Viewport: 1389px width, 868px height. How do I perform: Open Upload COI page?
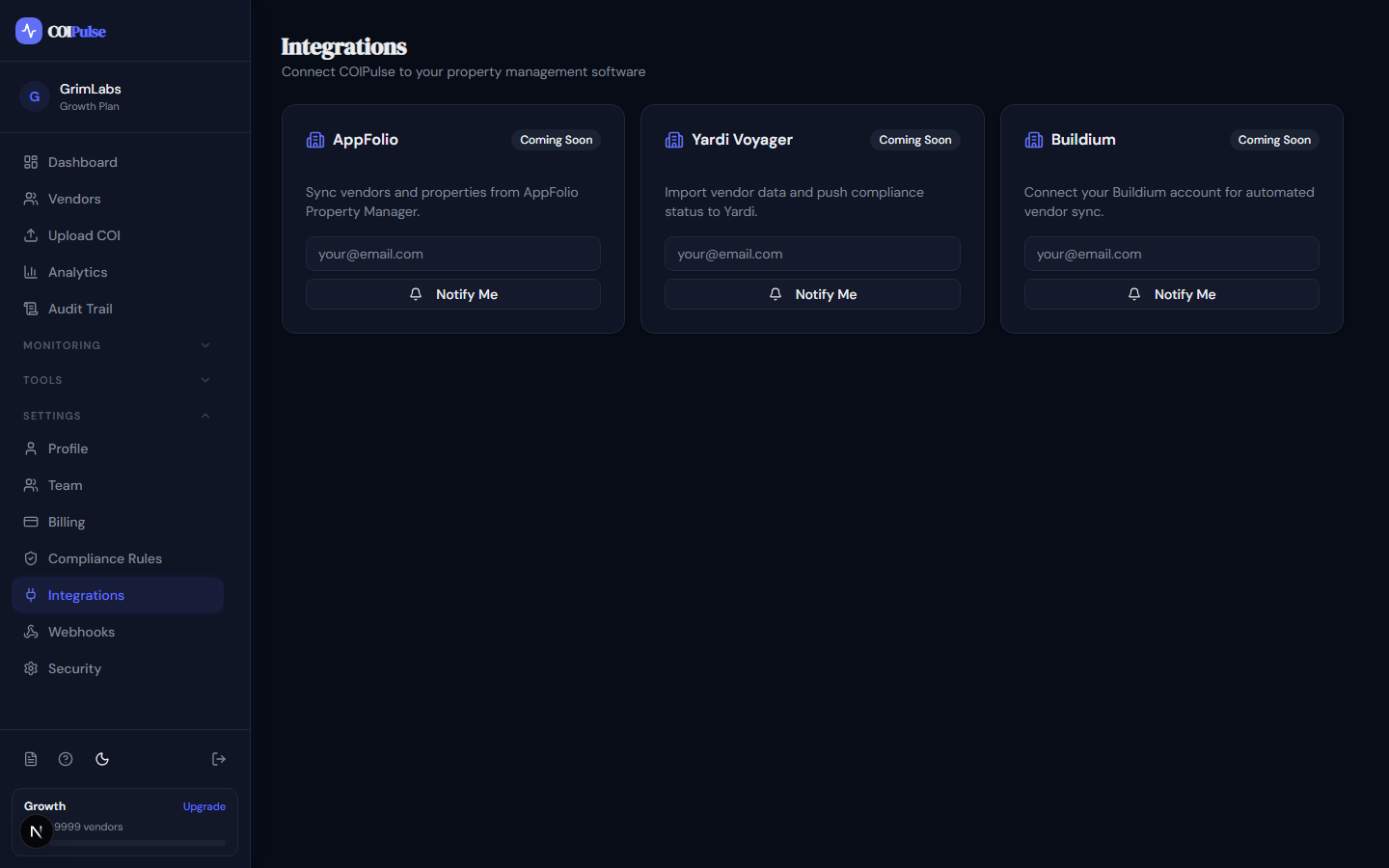(x=118, y=235)
